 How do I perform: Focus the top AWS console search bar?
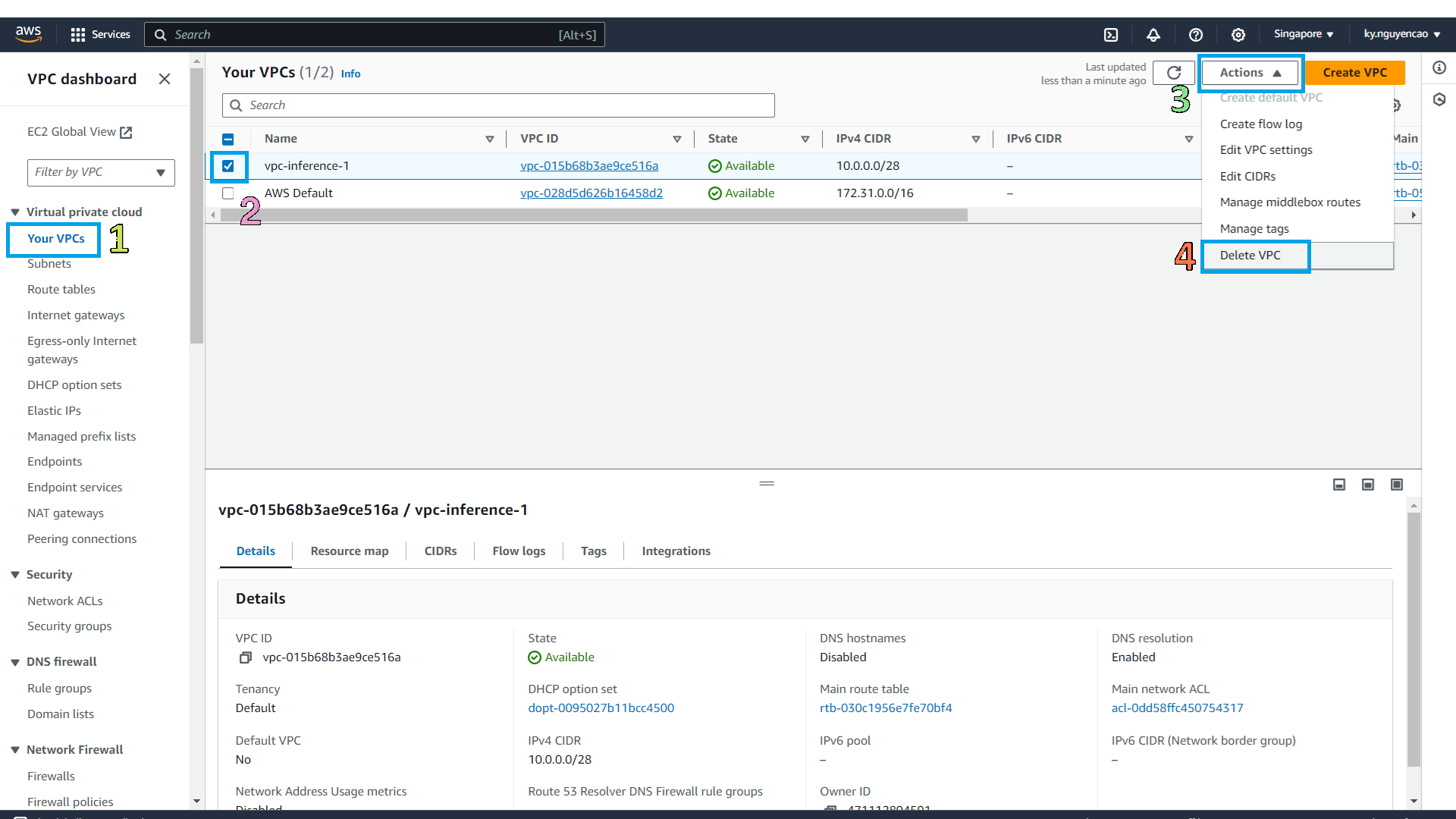[375, 35]
